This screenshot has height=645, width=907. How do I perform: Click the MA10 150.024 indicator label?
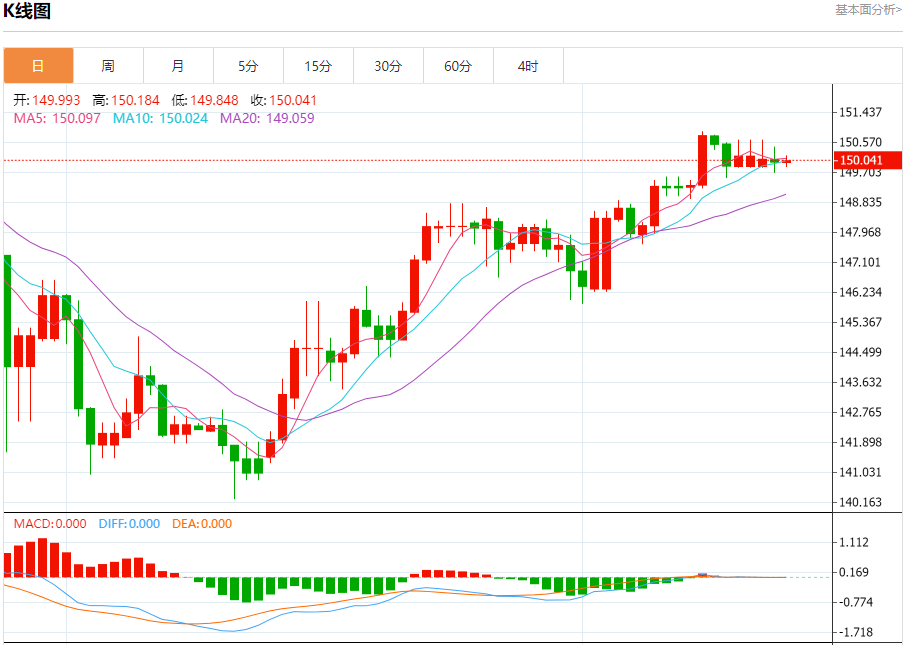(160, 119)
